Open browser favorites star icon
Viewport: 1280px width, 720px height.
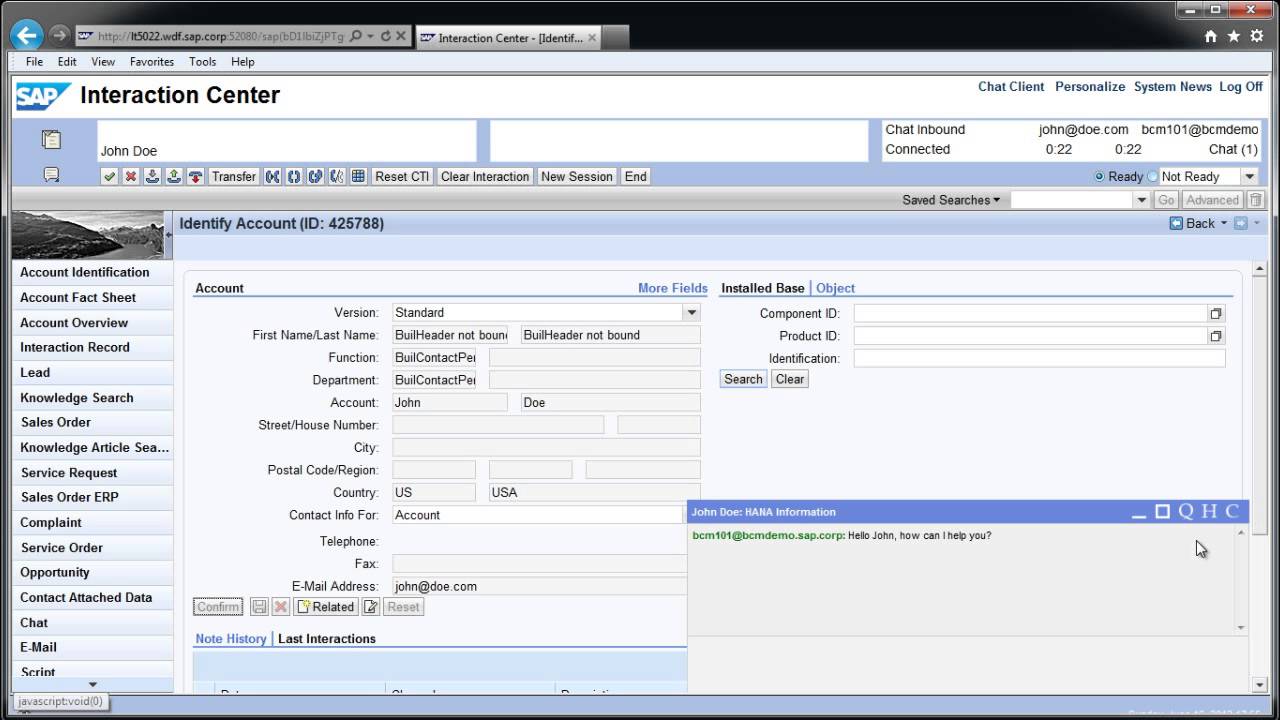pos(1234,36)
